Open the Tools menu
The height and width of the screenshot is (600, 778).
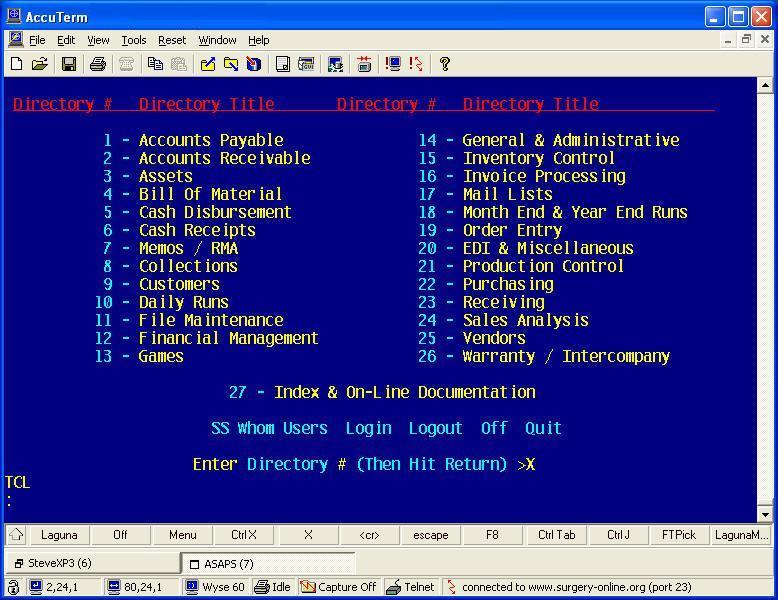tap(133, 40)
